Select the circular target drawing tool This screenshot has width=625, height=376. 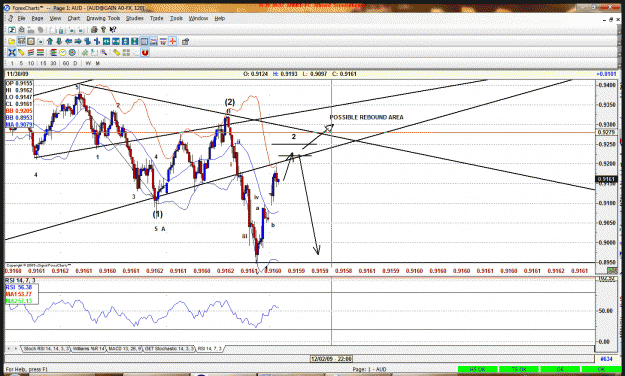pyautogui.click(x=72, y=52)
